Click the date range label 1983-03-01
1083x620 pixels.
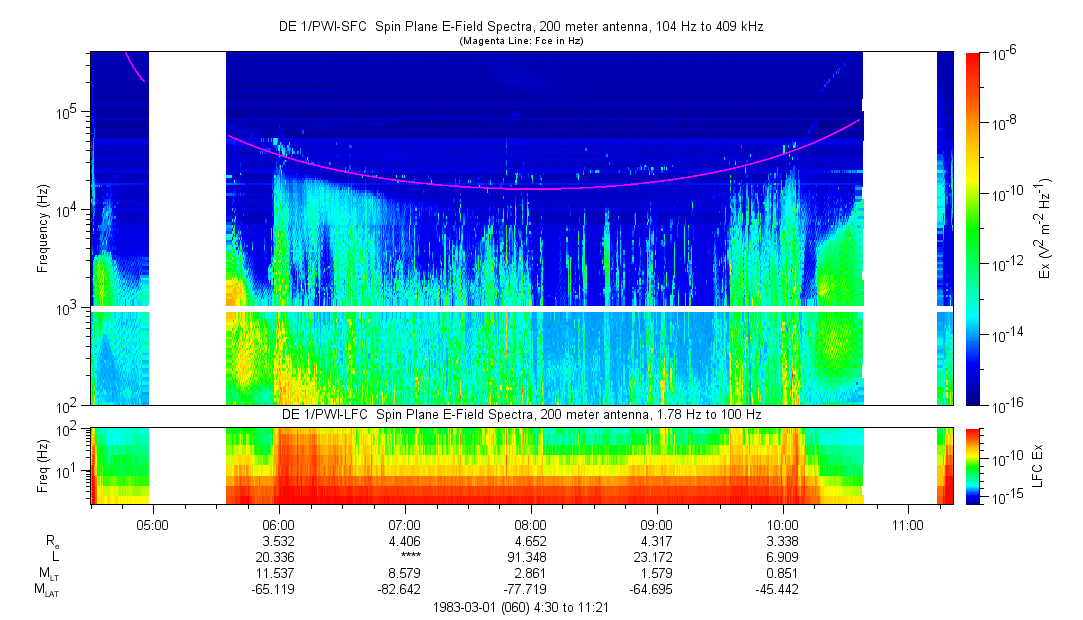520,607
